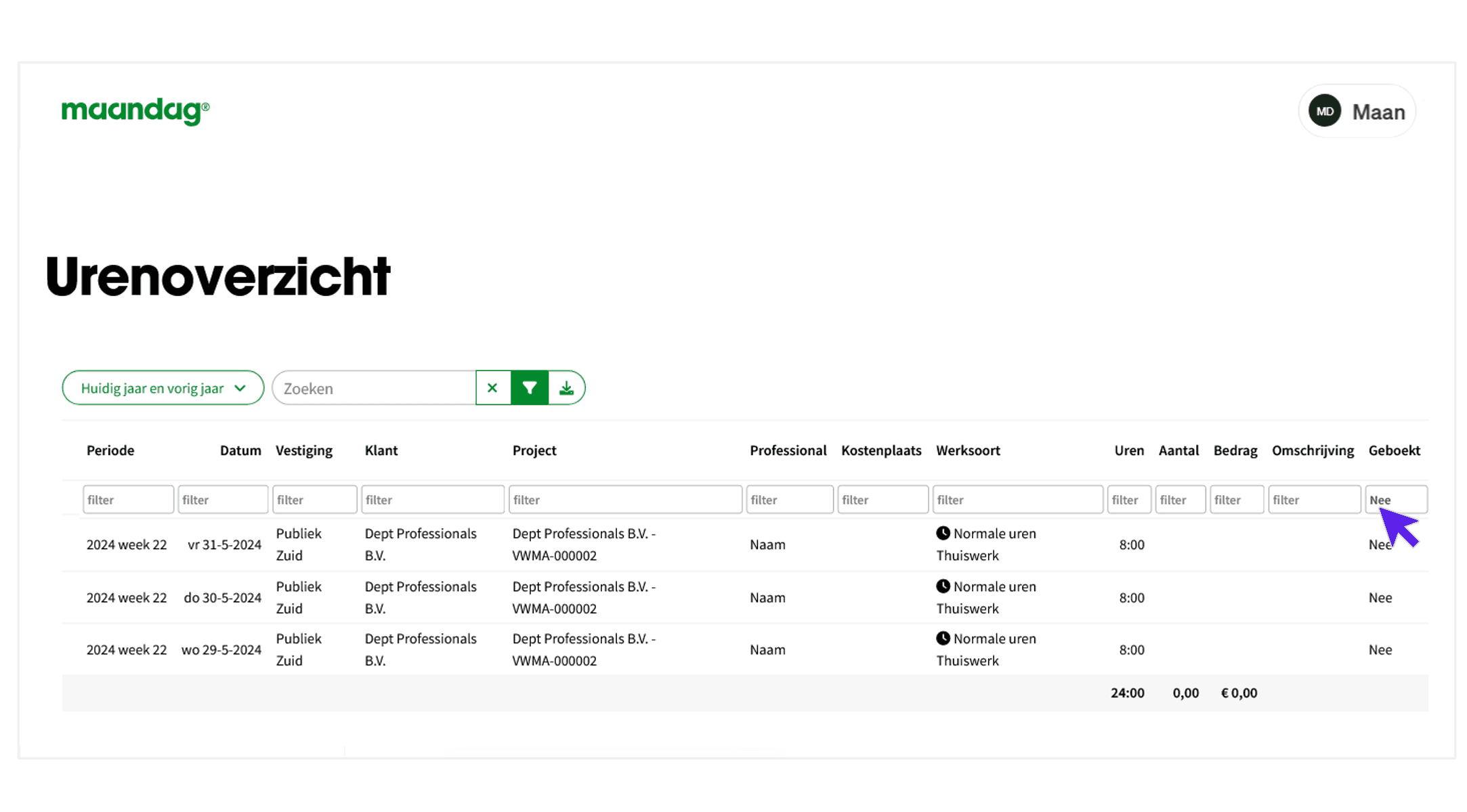Viewport: 1467px width, 812px height.
Task: Click the Zoeken search field
Action: click(373, 387)
